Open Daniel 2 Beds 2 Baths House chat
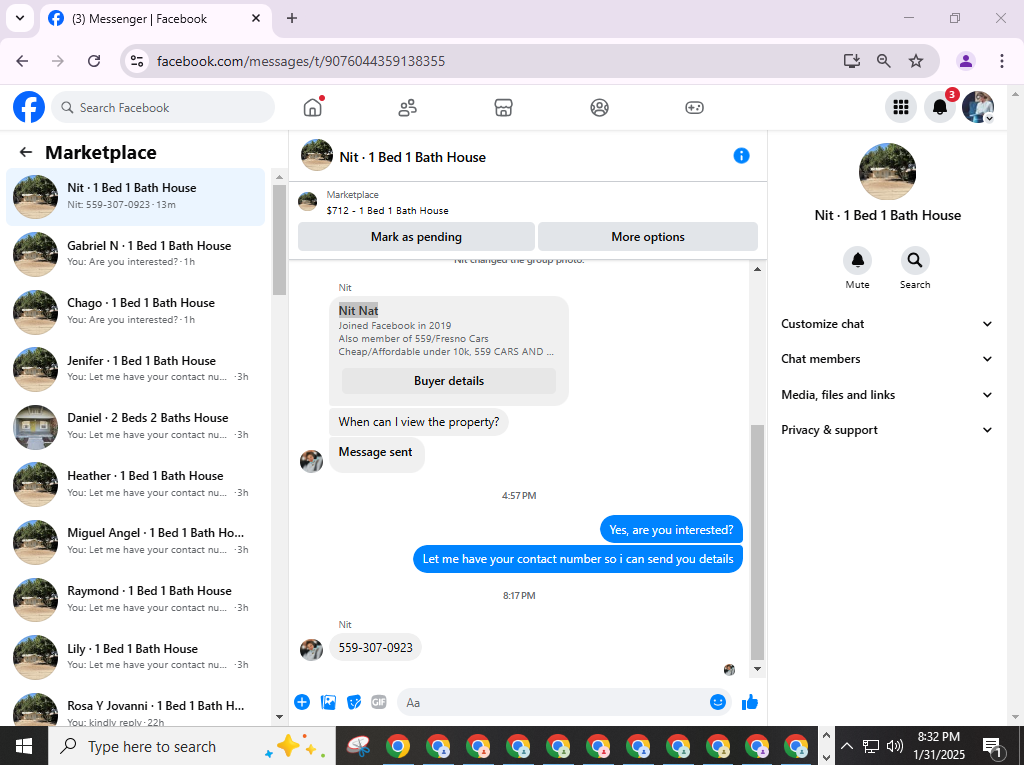The image size is (1024, 765). point(136,427)
